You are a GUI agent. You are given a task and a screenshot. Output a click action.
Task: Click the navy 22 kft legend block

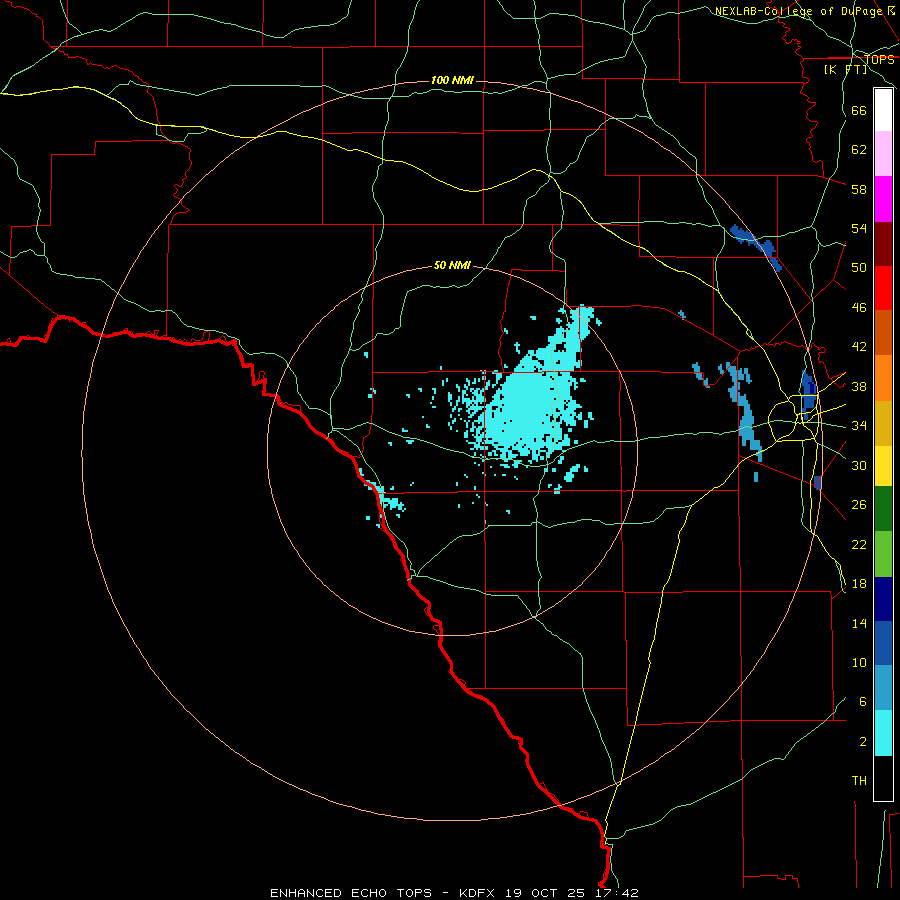click(883, 599)
